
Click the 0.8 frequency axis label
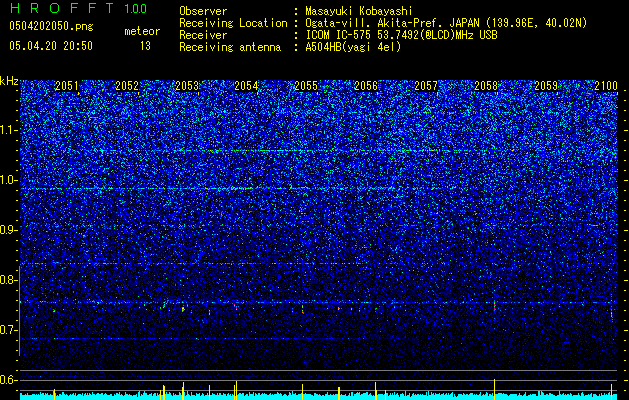pos(9,280)
